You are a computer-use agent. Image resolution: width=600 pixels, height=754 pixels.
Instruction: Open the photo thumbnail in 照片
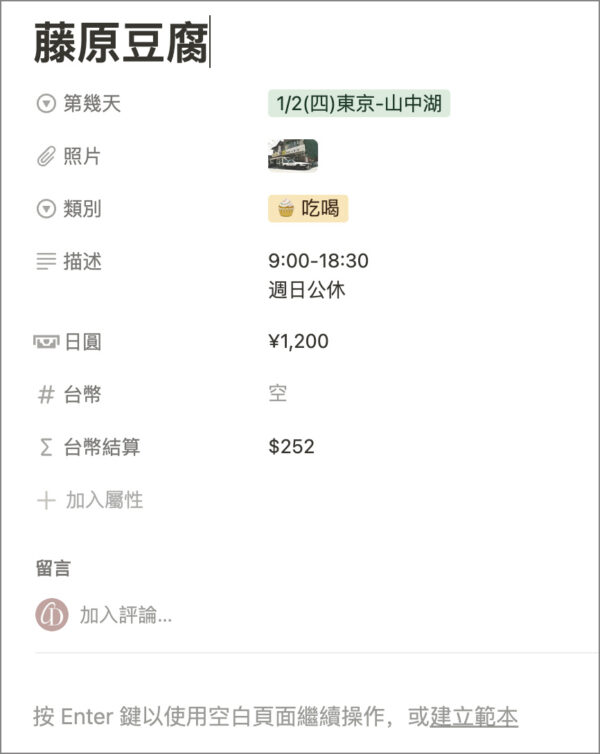pyautogui.click(x=293, y=156)
